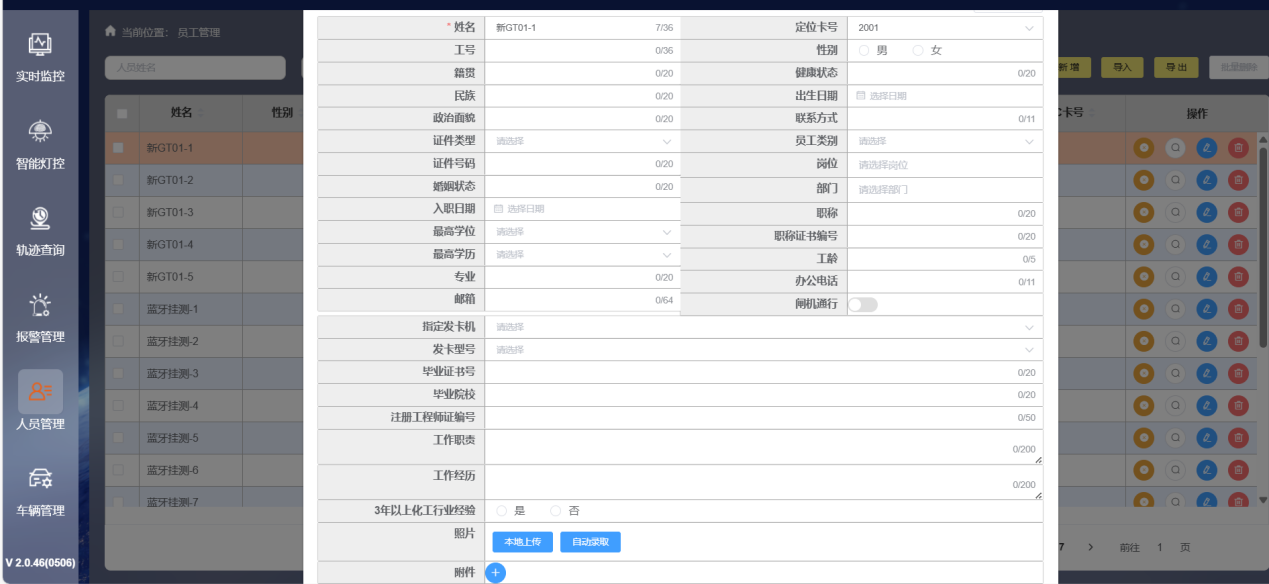
Task: Click the 本地上传 button
Action: (522, 542)
